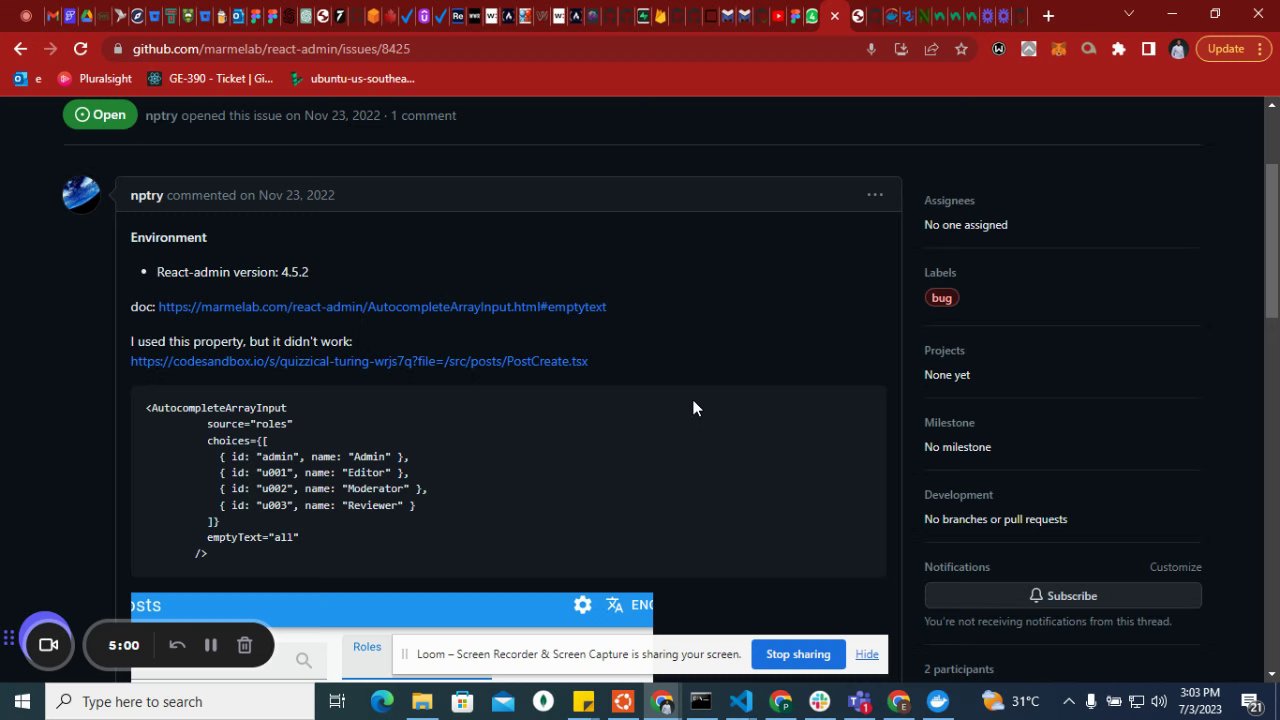Click the translate icon in the embedded screenshot
Screen dimensions: 1280x720
[614, 605]
